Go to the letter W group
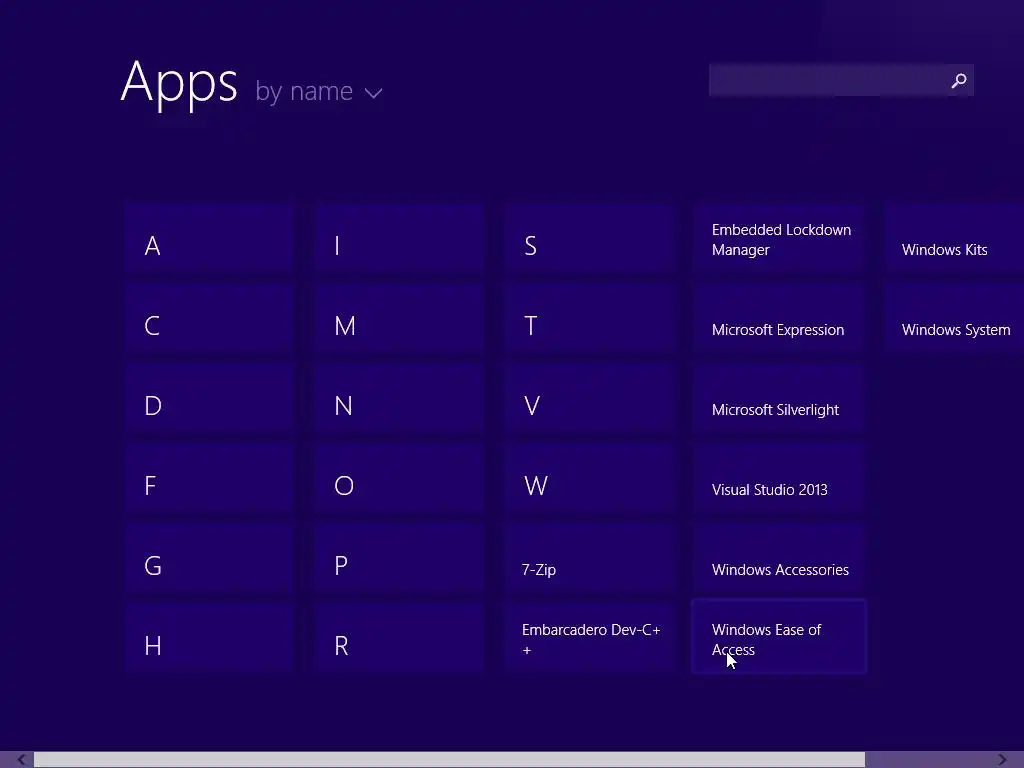This screenshot has height=768, width=1024. 589,478
